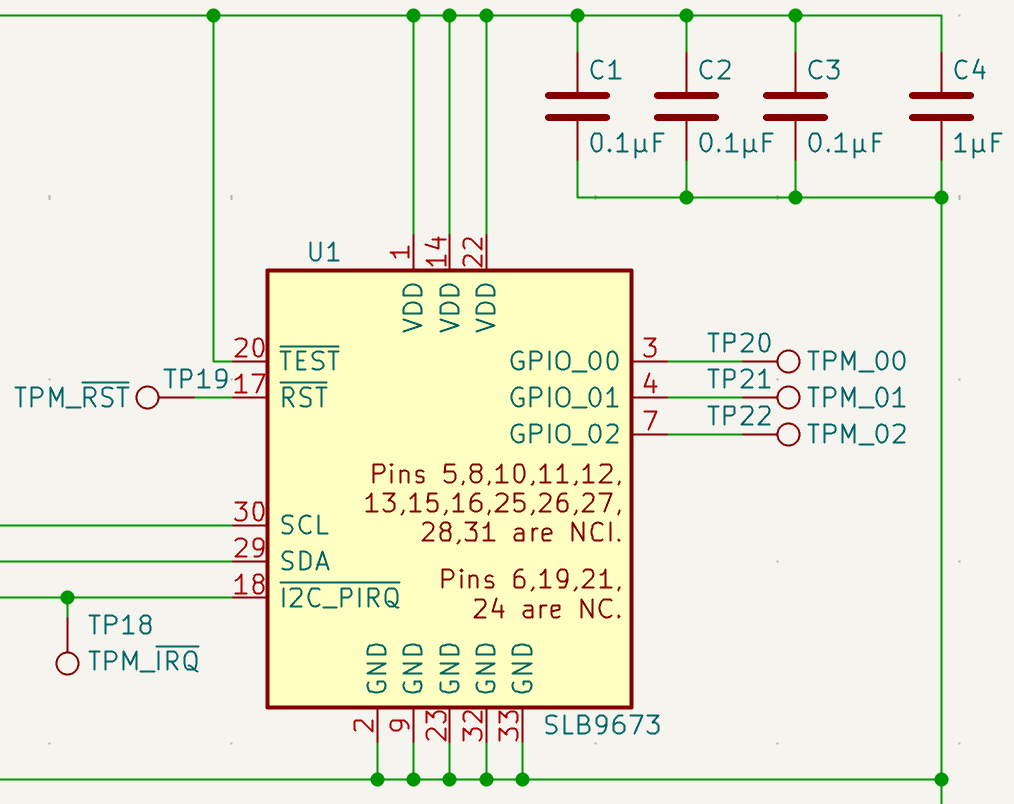
Task: Click the TP20 reference label
Action: pos(739,343)
